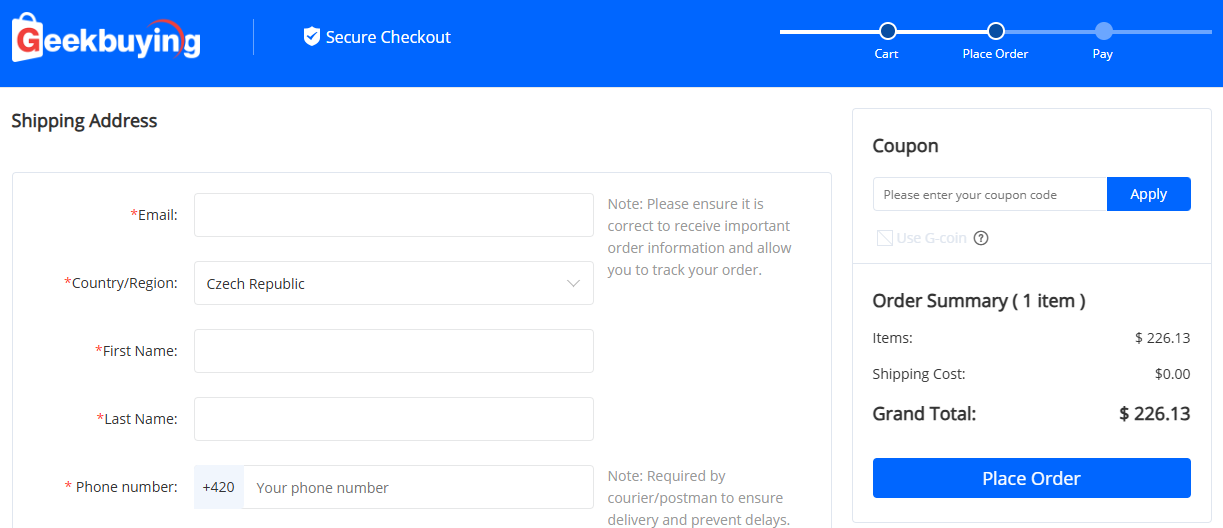Click the Secure Checkout shield icon
Viewport: 1223px width, 528px height.
(312, 37)
